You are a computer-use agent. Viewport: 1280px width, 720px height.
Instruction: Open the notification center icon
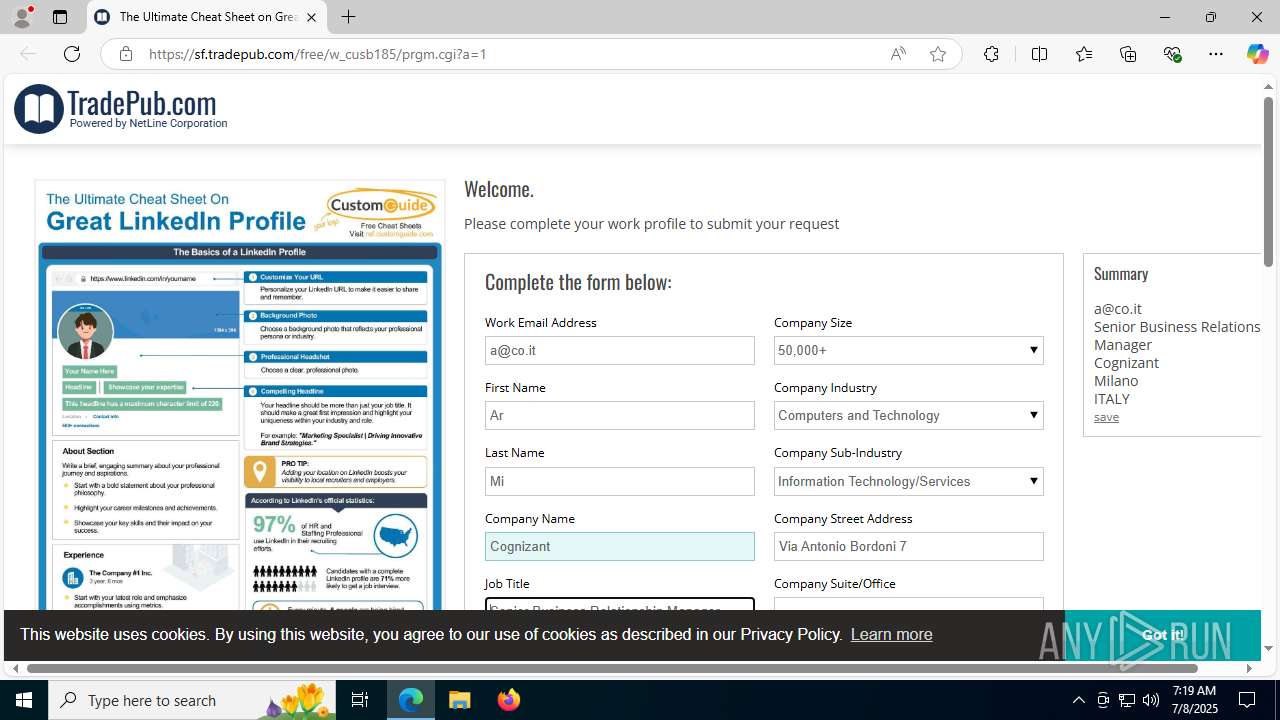(1247, 700)
